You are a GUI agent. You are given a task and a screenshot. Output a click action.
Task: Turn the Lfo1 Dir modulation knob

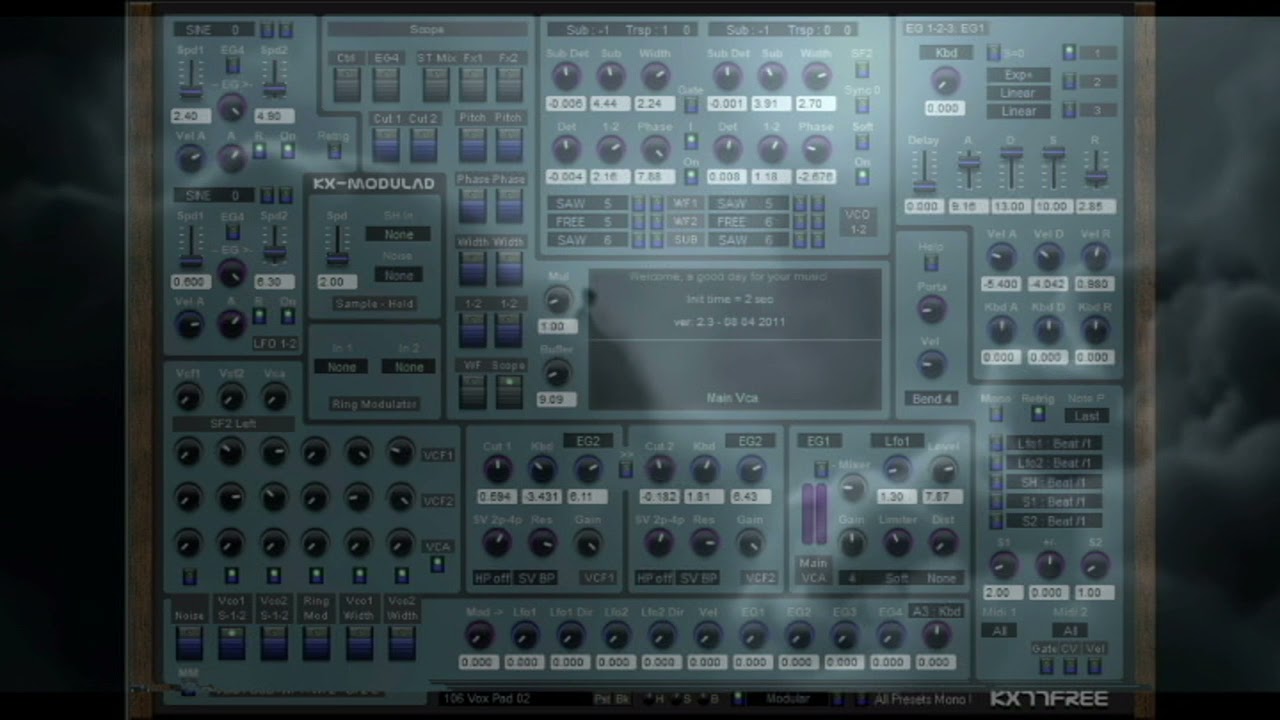pos(571,635)
